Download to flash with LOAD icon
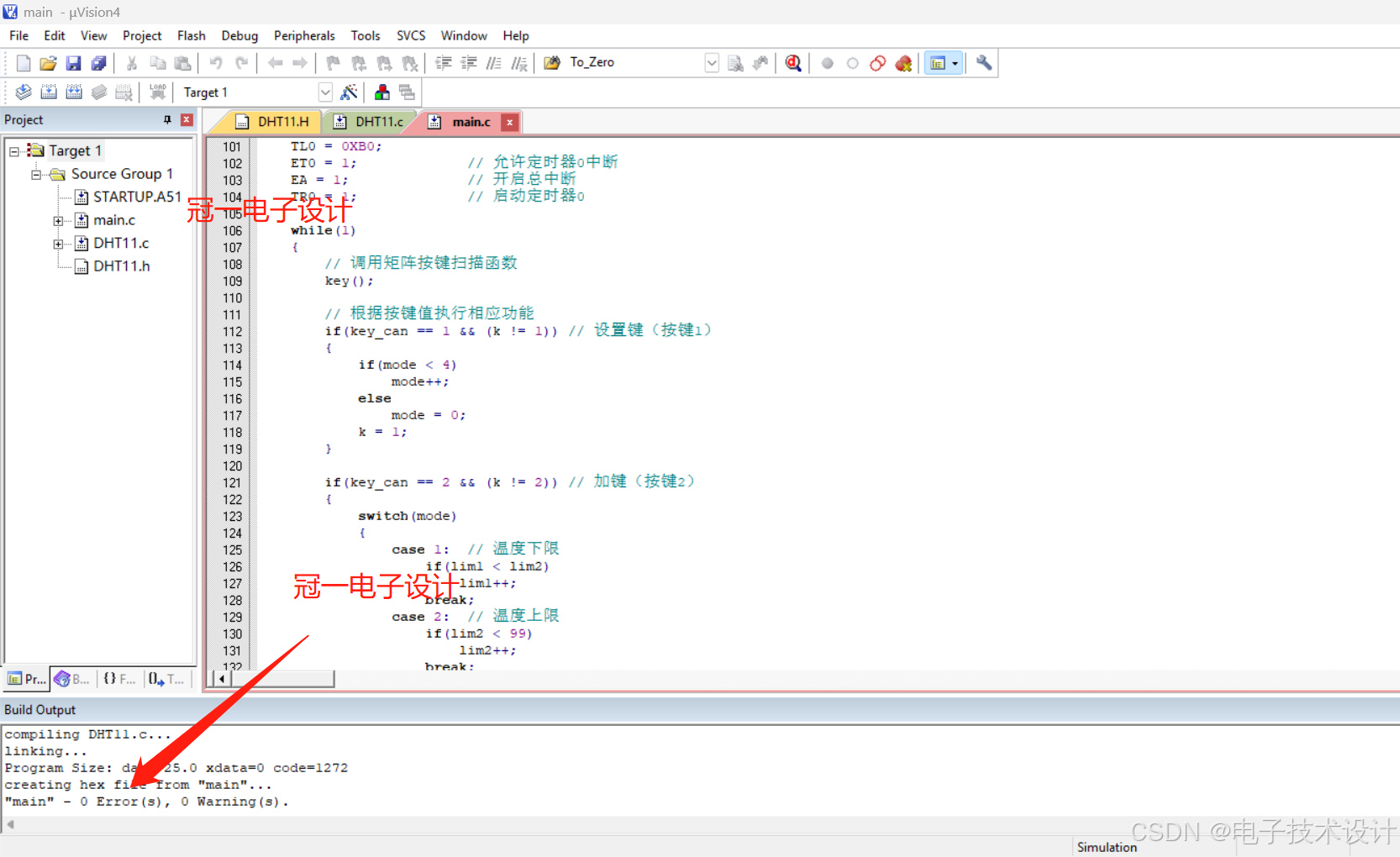The width and height of the screenshot is (1400, 857). click(157, 92)
